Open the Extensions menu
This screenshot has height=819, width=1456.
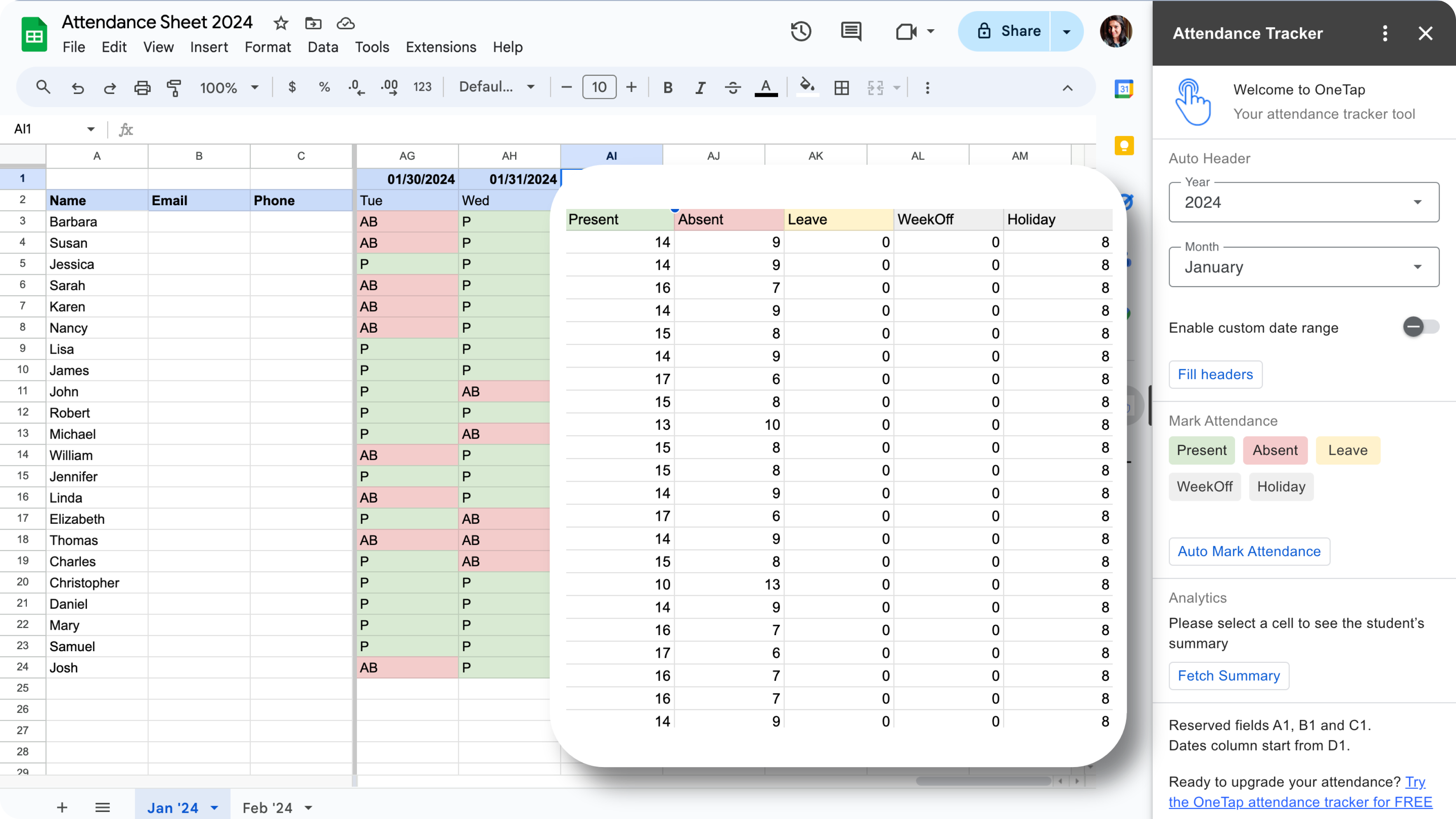click(440, 47)
